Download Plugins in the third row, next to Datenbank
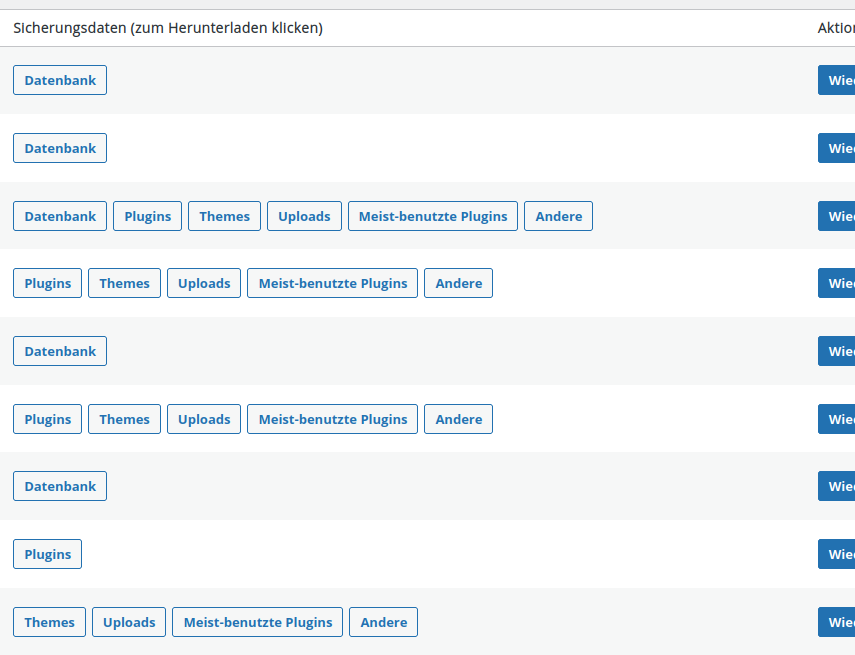Image resolution: width=855 pixels, height=655 pixels. (x=147, y=216)
